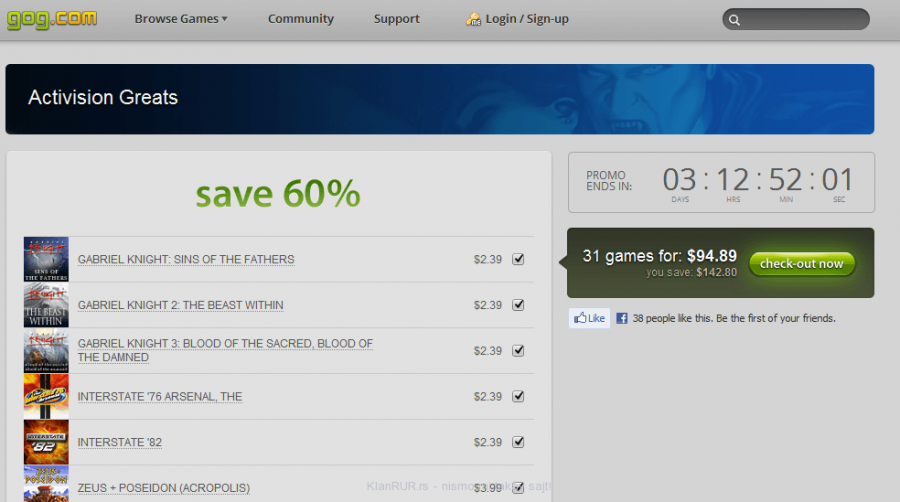Open Gabriel Knight: Sins of the Fathers cover

pyautogui.click(x=46, y=259)
